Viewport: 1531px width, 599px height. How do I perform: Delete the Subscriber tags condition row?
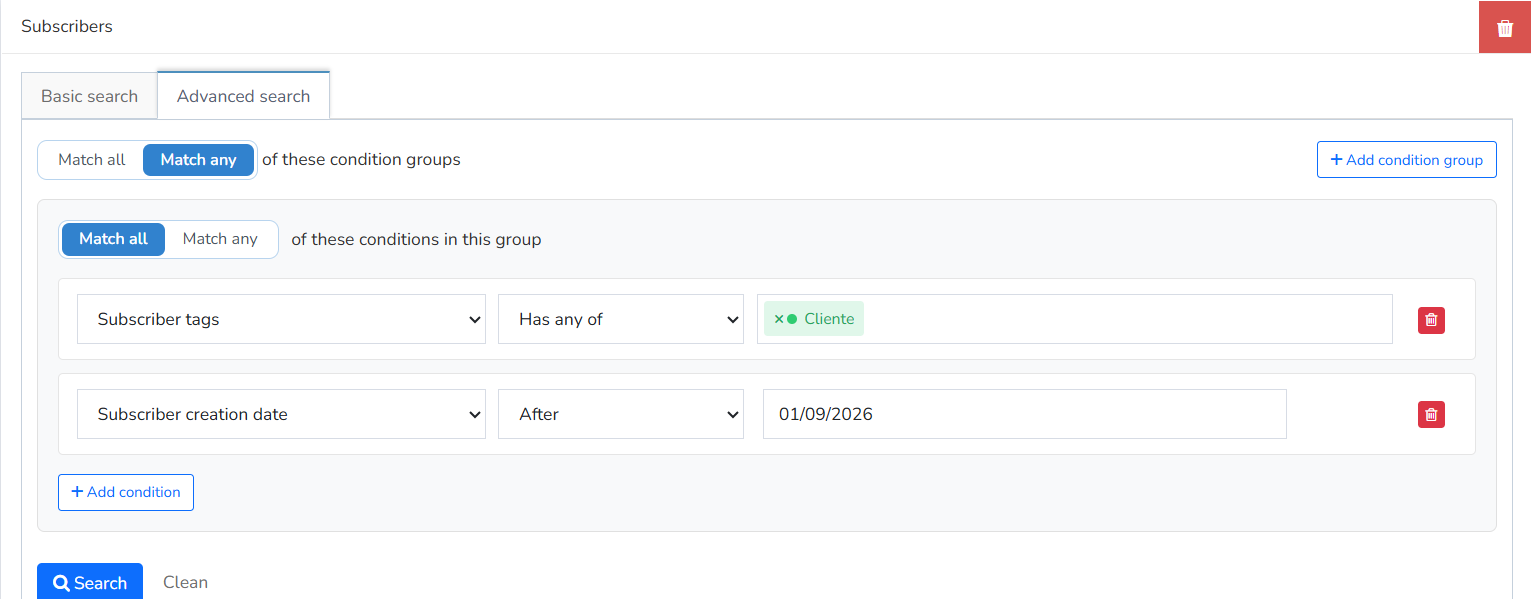(x=1431, y=320)
